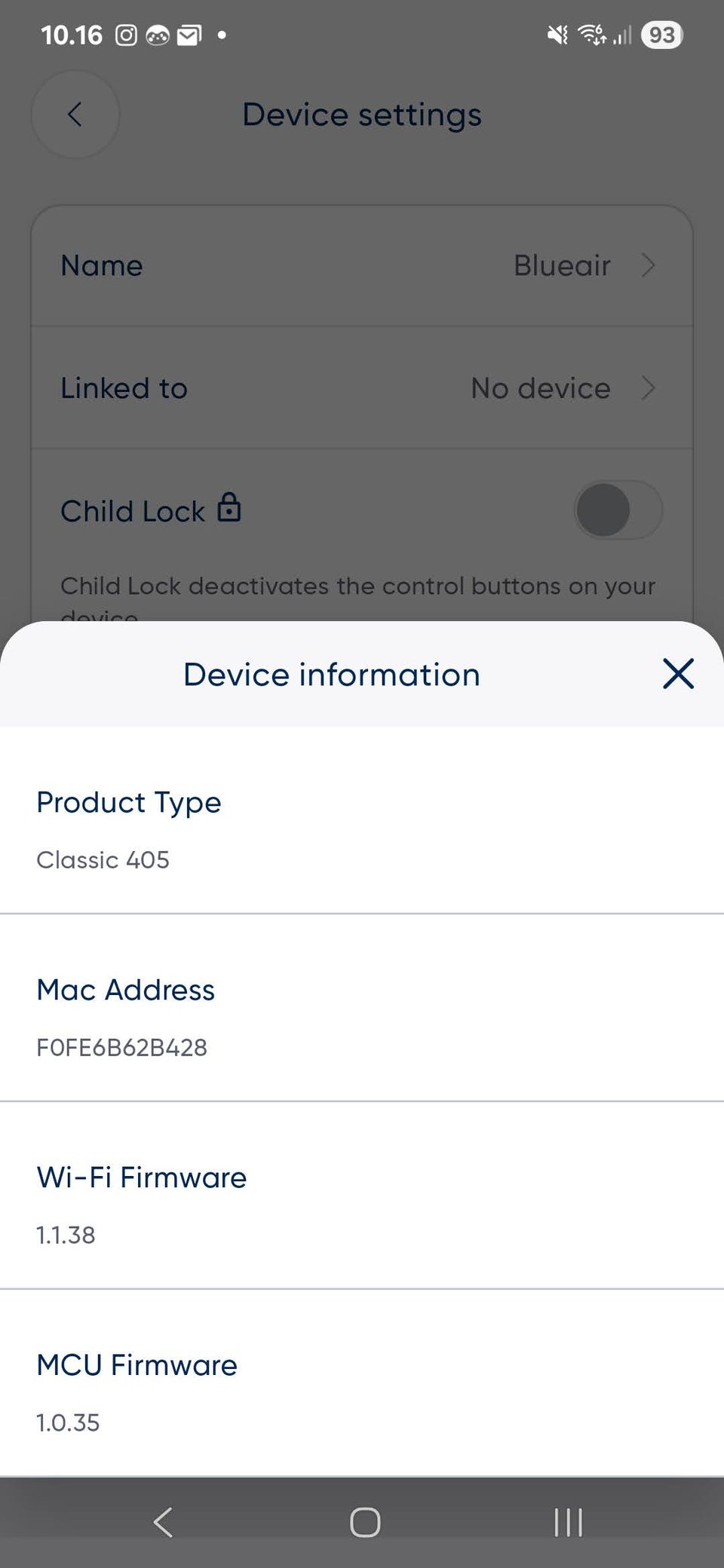
Task: Tap the MCU Firmware entry 1.0.35
Action: (x=69, y=1423)
